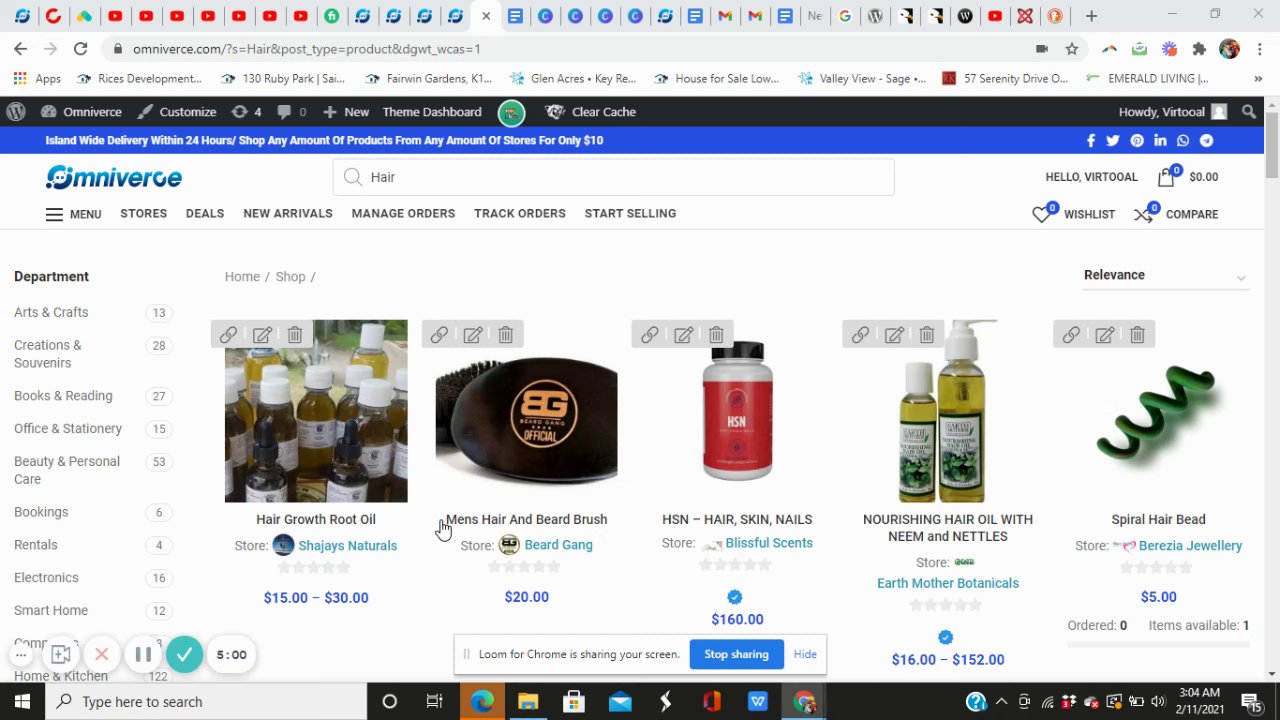The height and width of the screenshot is (720, 1280).
Task: Click the Omniverce logo
Action: click(x=114, y=177)
